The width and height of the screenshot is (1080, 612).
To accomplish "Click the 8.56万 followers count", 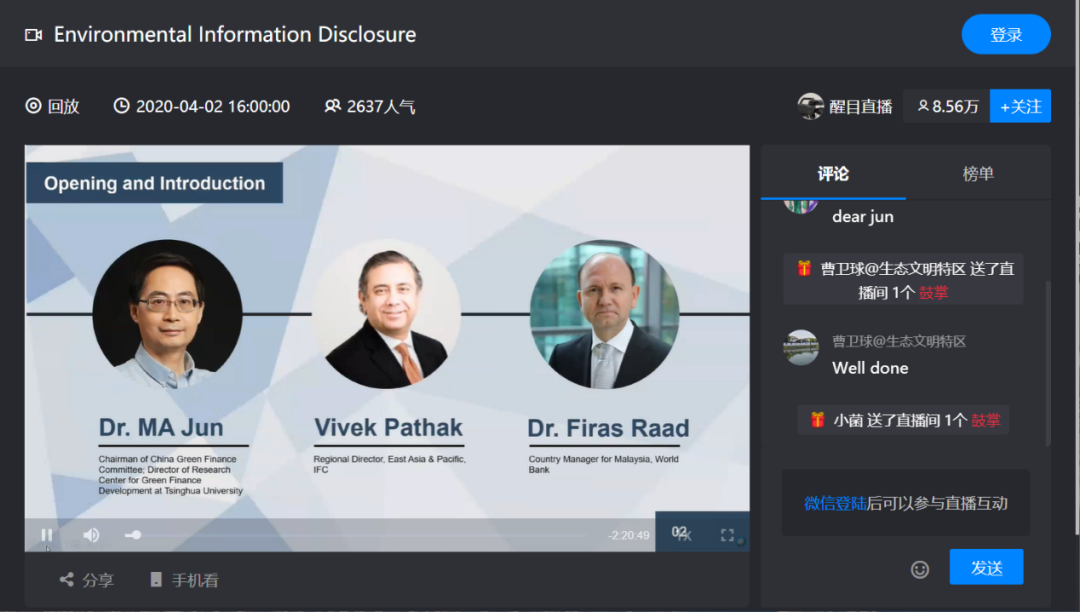I will click(x=947, y=106).
